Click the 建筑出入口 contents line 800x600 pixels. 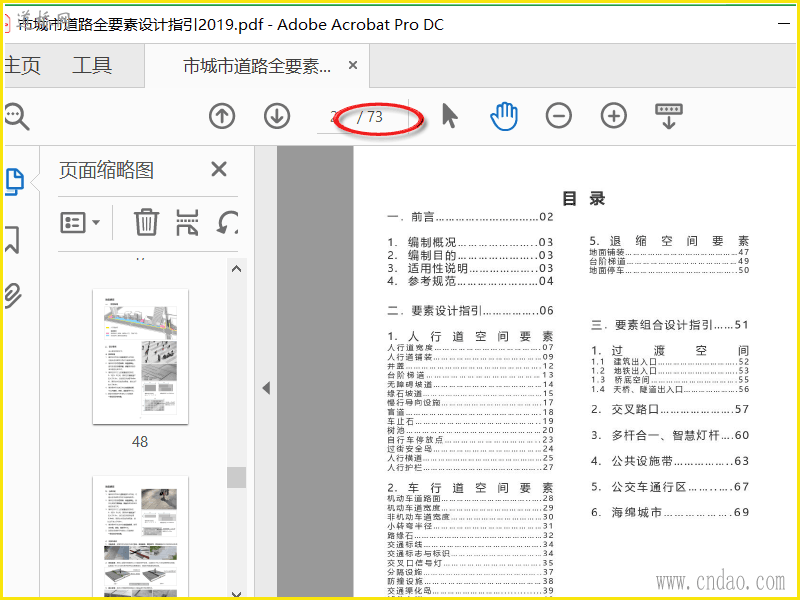670,362
